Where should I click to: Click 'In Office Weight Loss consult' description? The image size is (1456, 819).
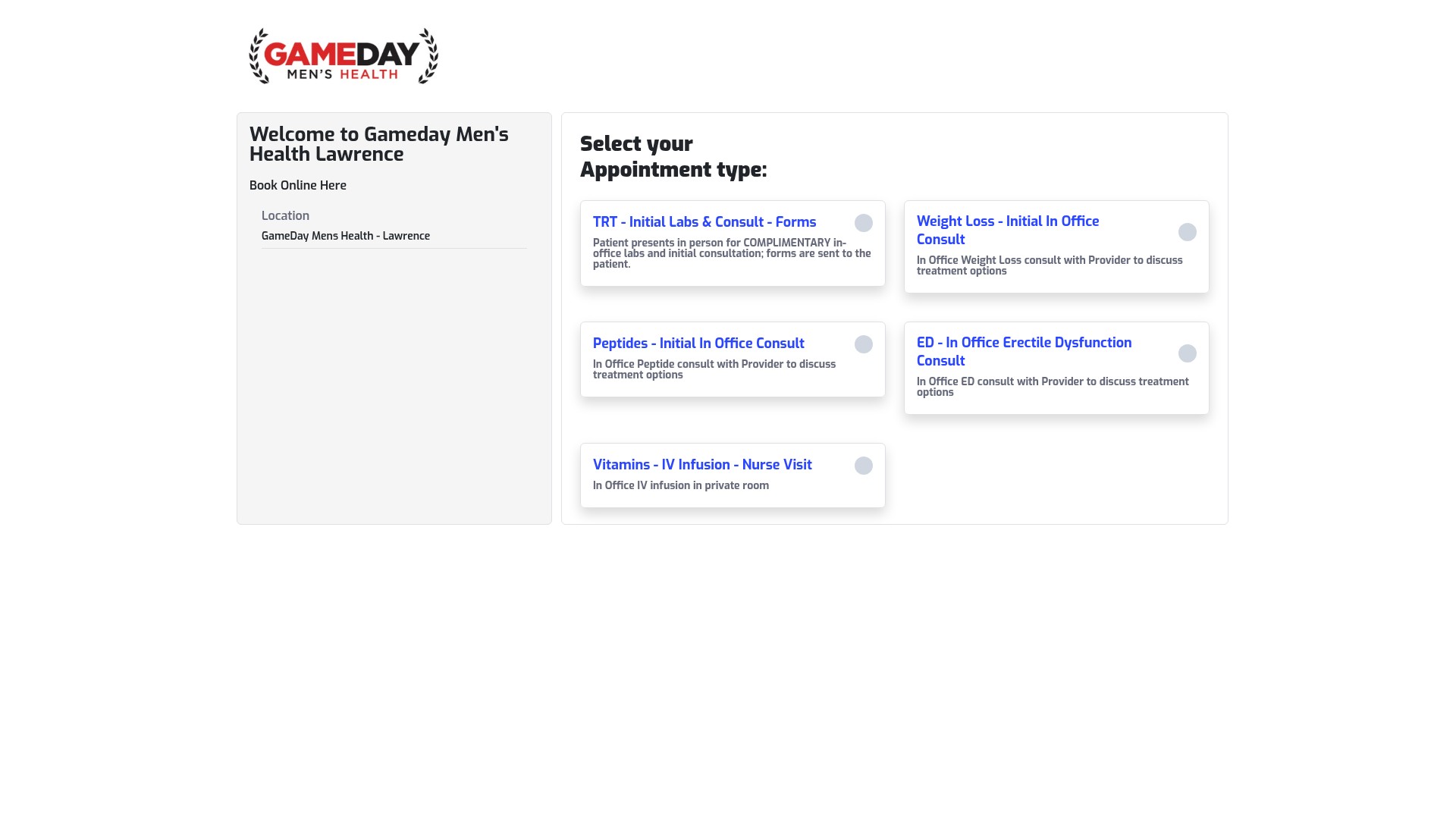[1050, 265]
